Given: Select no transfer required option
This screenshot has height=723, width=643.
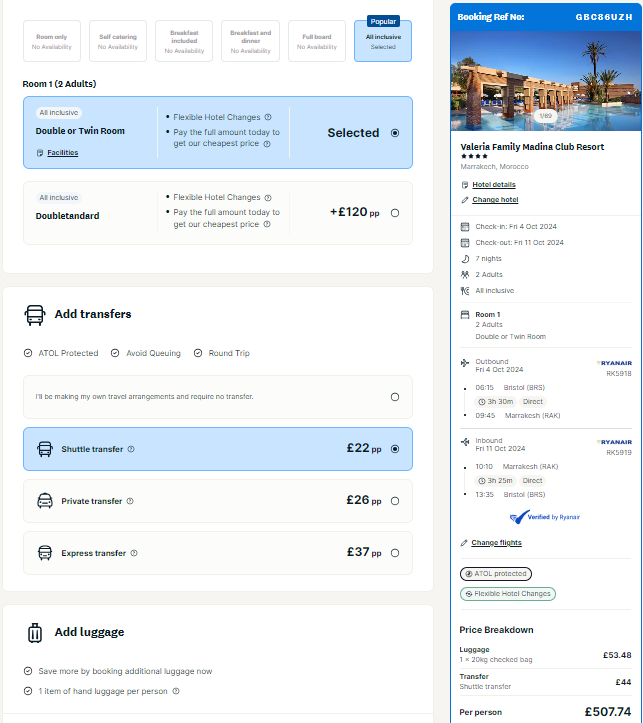Looking at the screenshot, I should (395, 397).
